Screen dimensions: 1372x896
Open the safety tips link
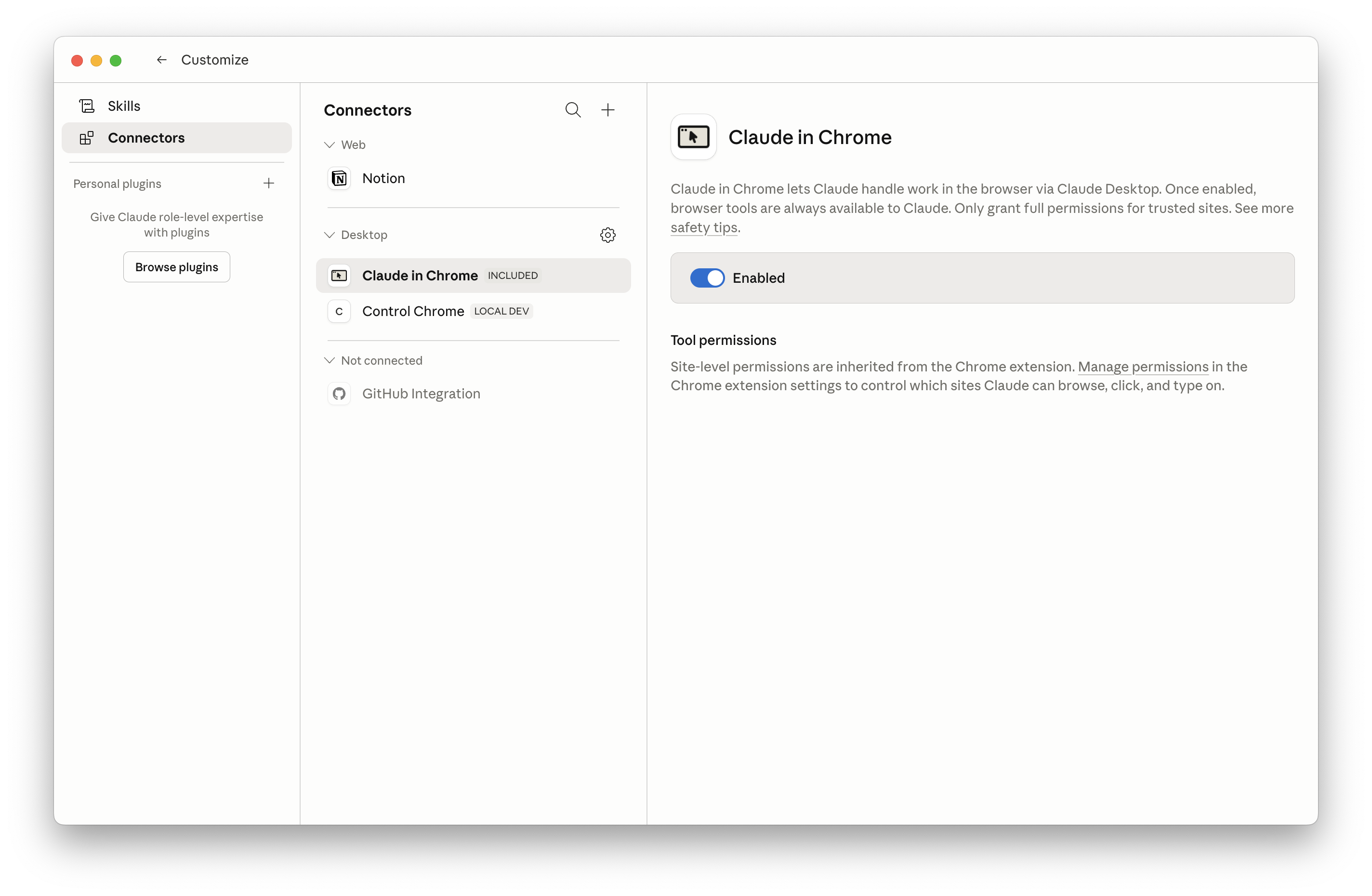(x=703, y=228)
